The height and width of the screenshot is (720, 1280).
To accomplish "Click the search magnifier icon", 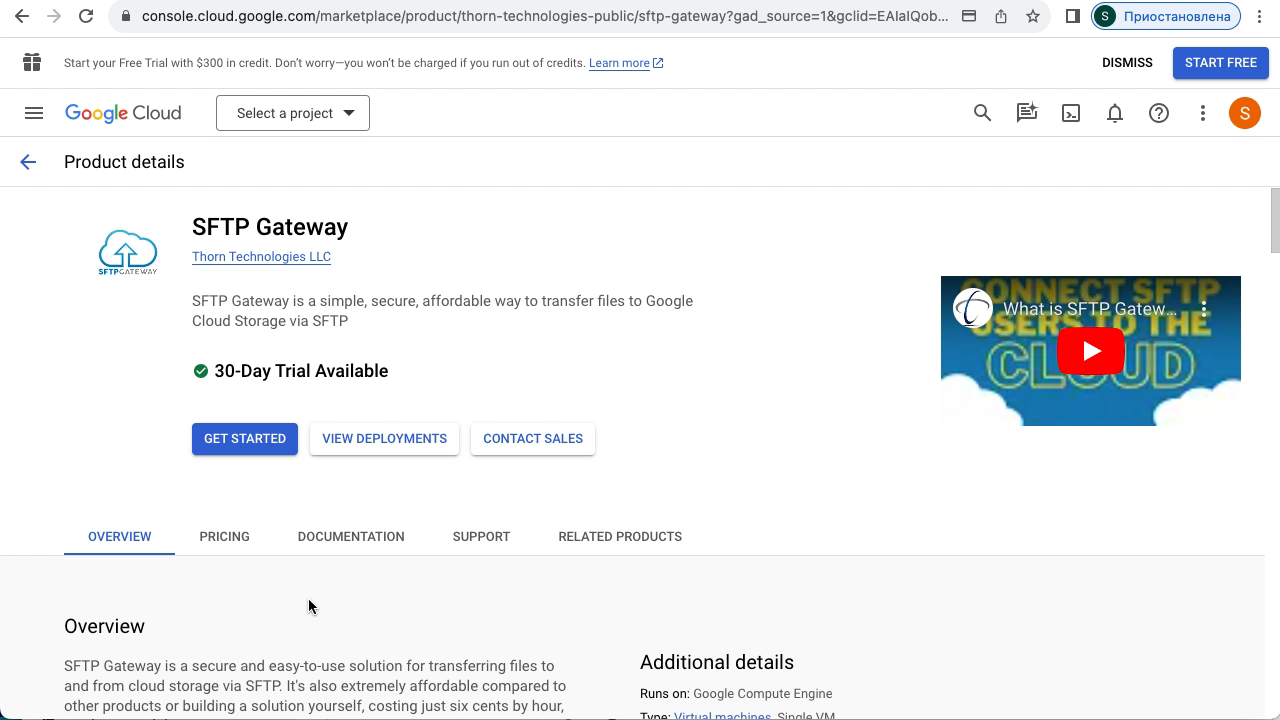I will [x=982, y=113].
